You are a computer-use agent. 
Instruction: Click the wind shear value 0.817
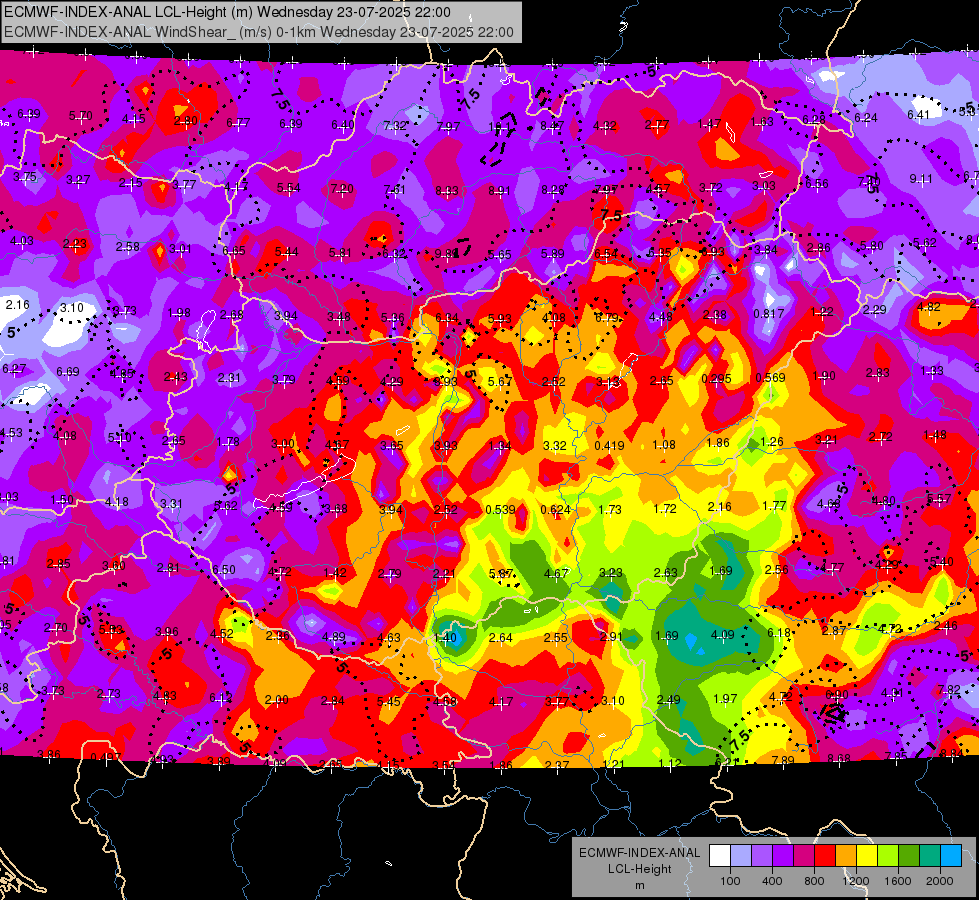(768, 314)
